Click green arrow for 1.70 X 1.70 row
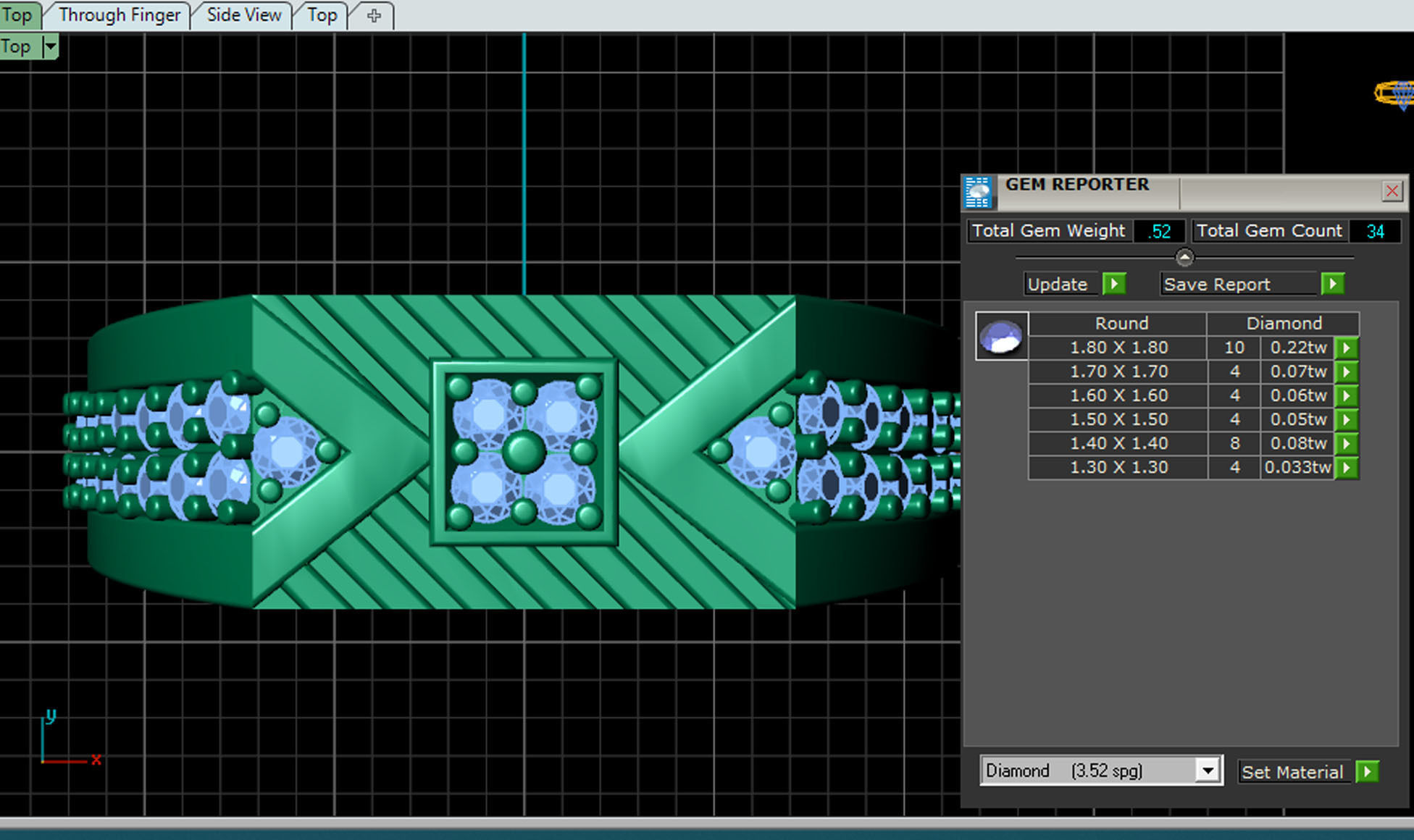Screen dimensions: 1414x840 coord(1347,371)
